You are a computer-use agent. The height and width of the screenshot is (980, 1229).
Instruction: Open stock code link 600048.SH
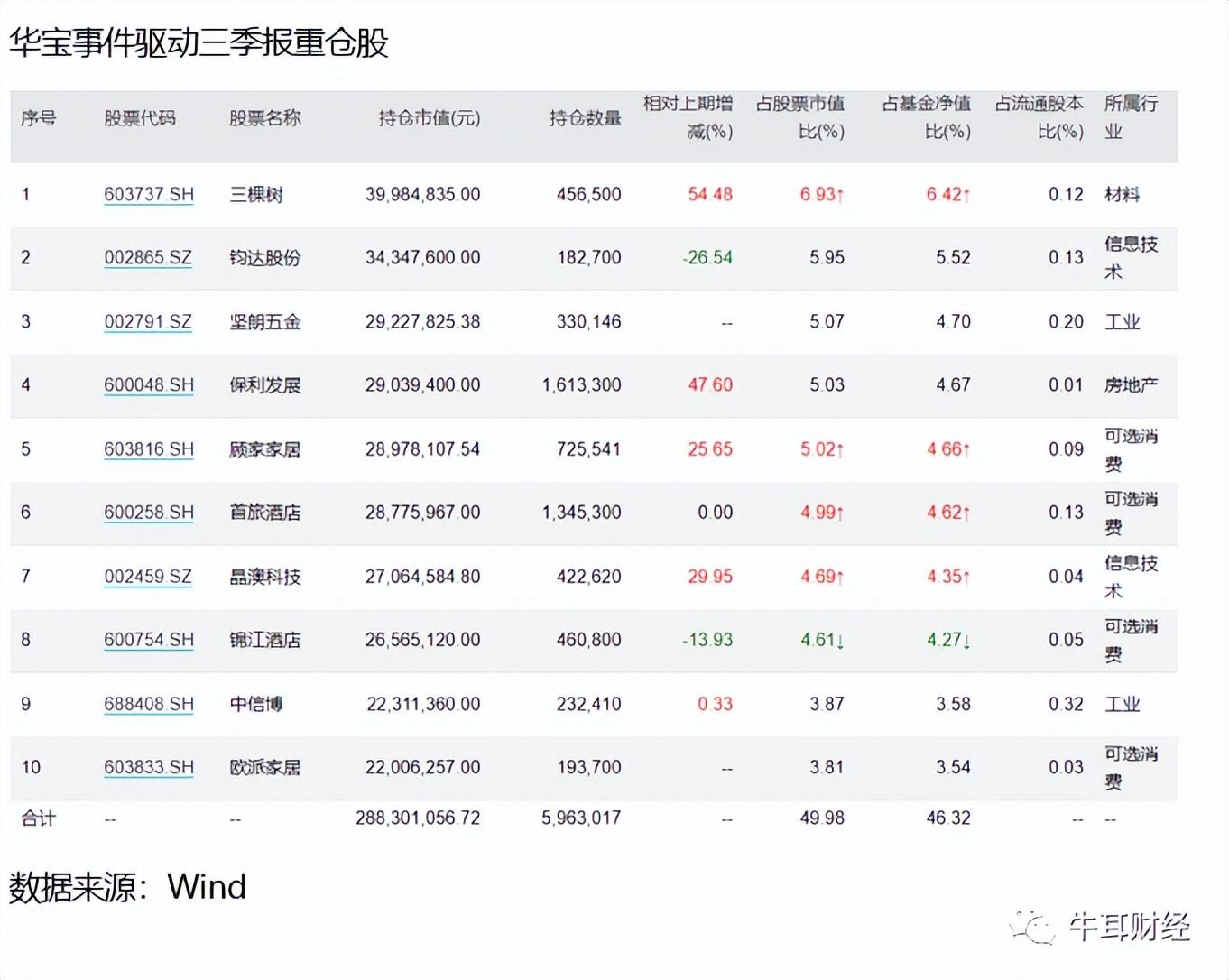[x=149, y=385]
